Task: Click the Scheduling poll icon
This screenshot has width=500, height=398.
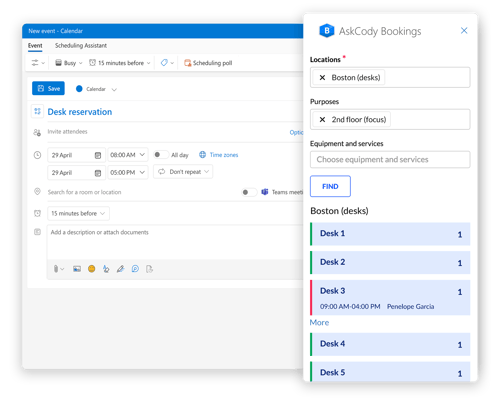Action: (x=187, y=63)
